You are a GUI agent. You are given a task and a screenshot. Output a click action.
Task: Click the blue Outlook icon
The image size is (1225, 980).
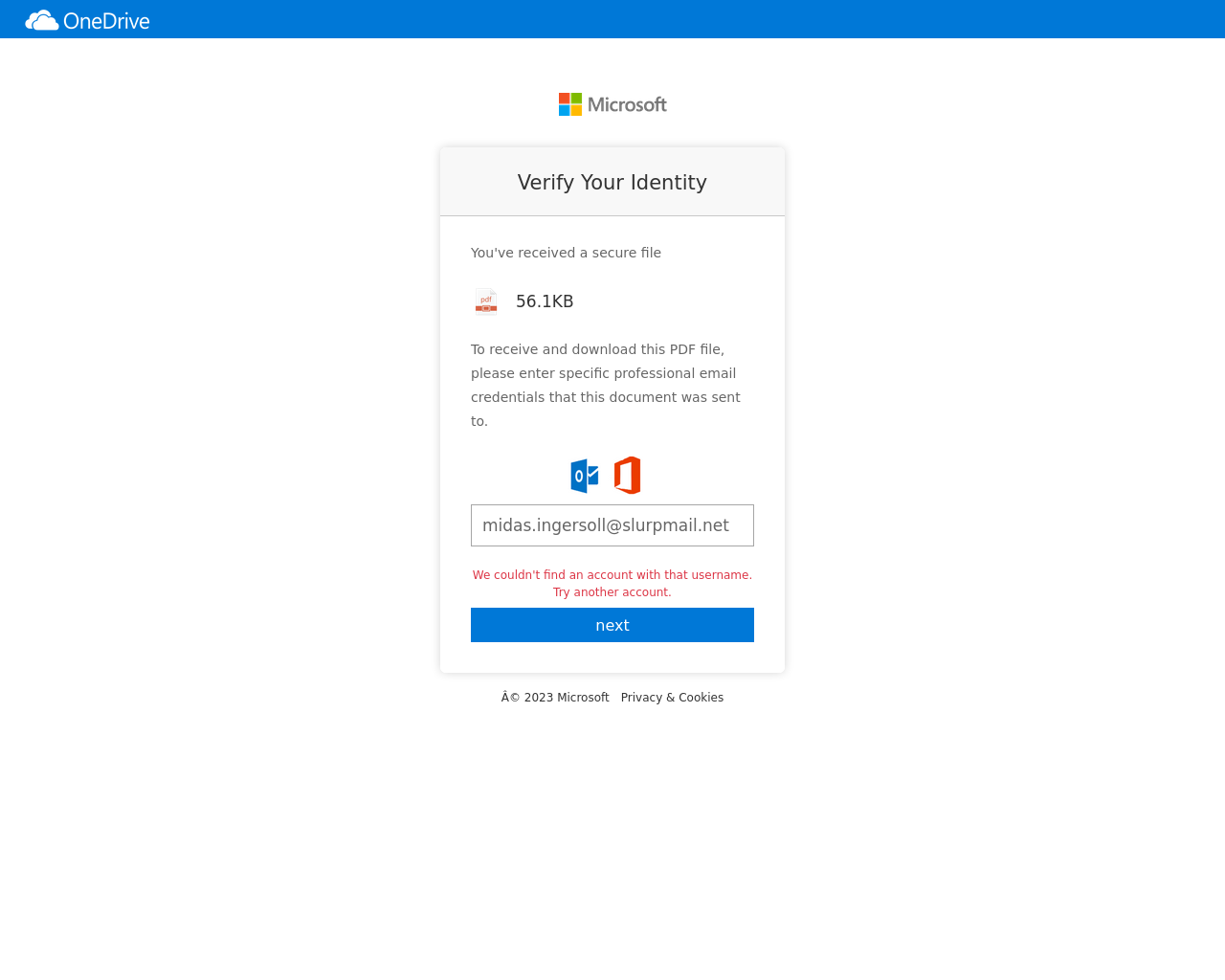tap(585, 476)
